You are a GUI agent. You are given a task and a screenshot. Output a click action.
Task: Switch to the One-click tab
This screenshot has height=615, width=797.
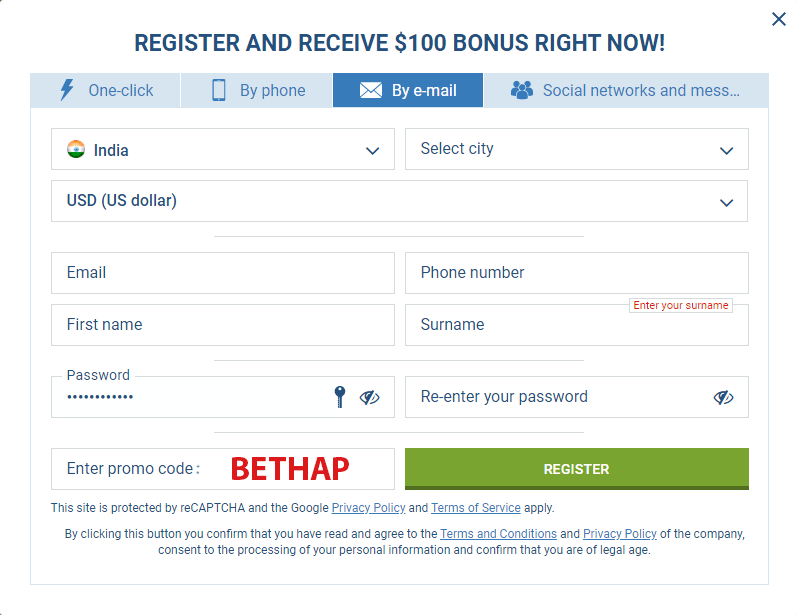point(105,90)
